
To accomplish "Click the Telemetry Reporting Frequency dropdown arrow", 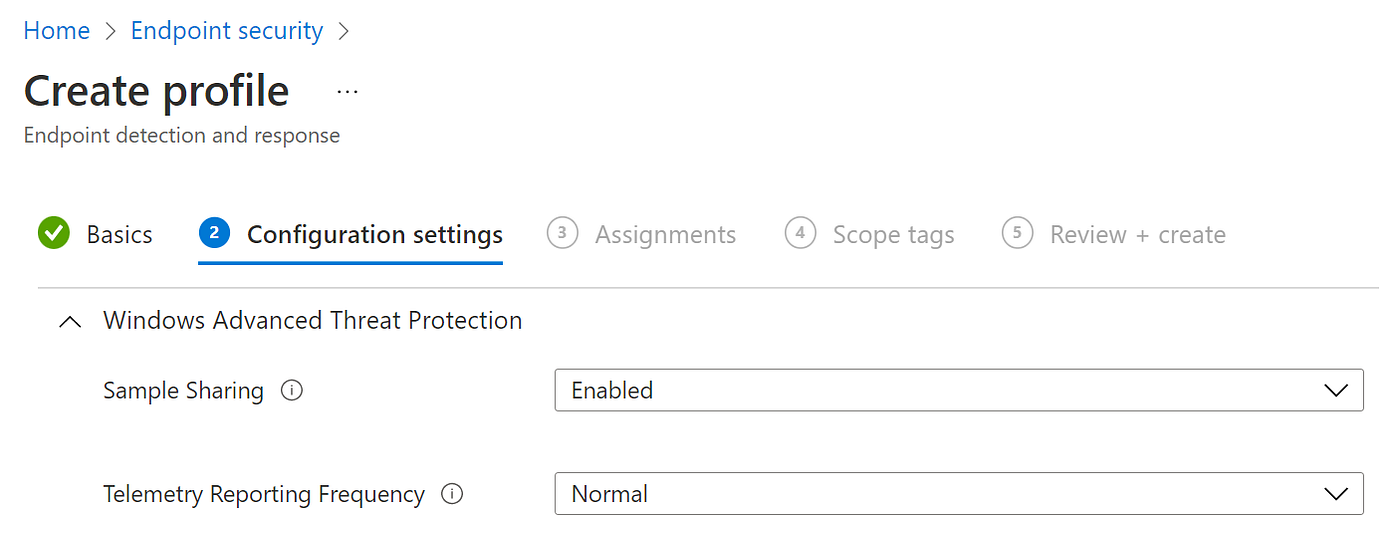I will coord(1335,494).
